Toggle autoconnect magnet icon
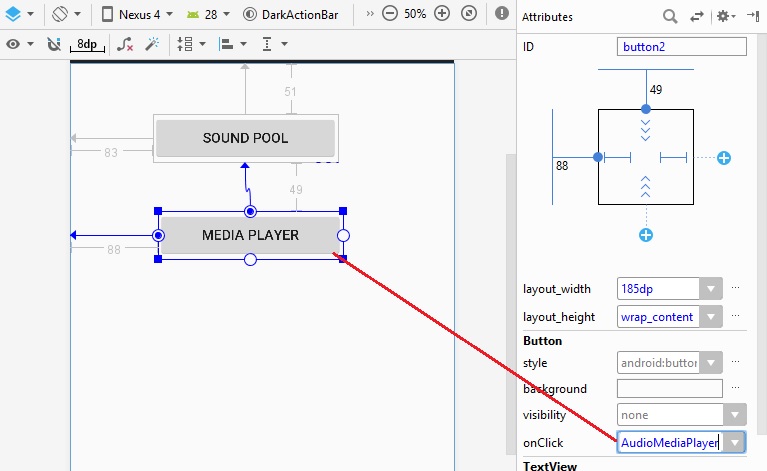767x471 pixels. click(54, 44)
